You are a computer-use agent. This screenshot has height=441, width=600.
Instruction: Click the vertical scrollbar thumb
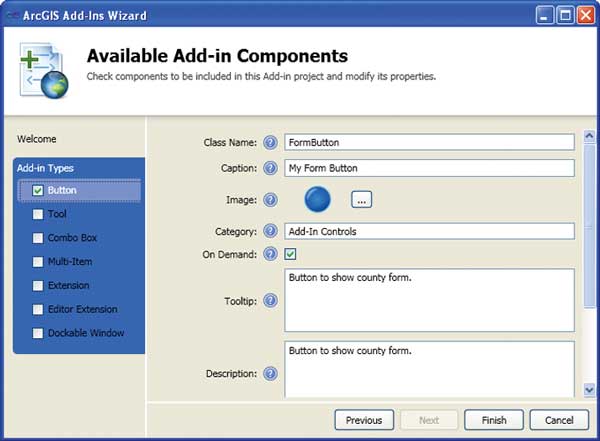pos(589,225)
